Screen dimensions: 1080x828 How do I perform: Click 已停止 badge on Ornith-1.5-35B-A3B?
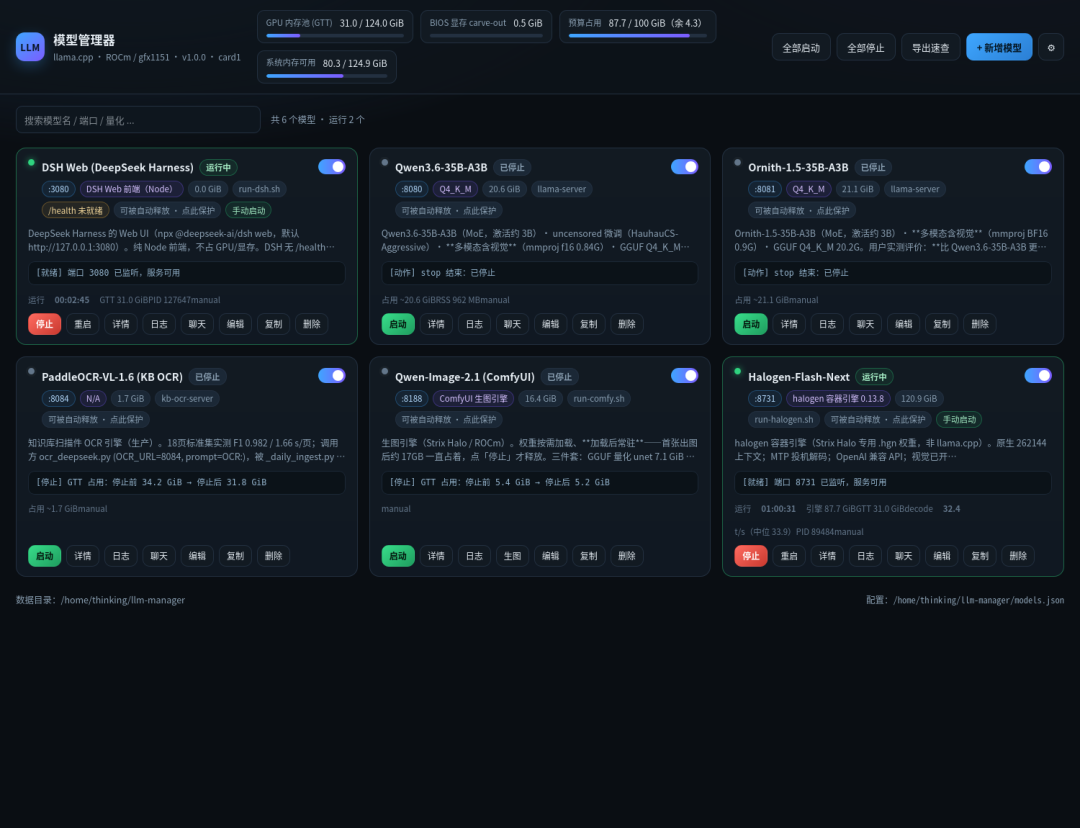(873, 167)
